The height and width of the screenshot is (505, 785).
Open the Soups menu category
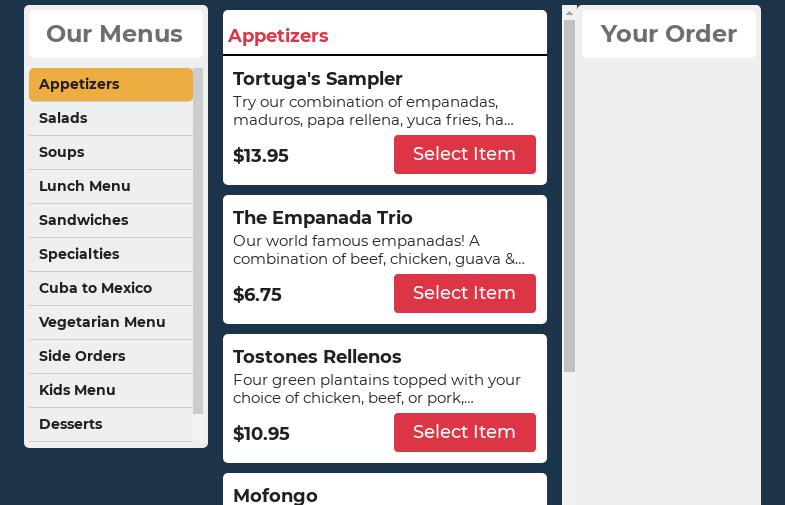(110, 153)
